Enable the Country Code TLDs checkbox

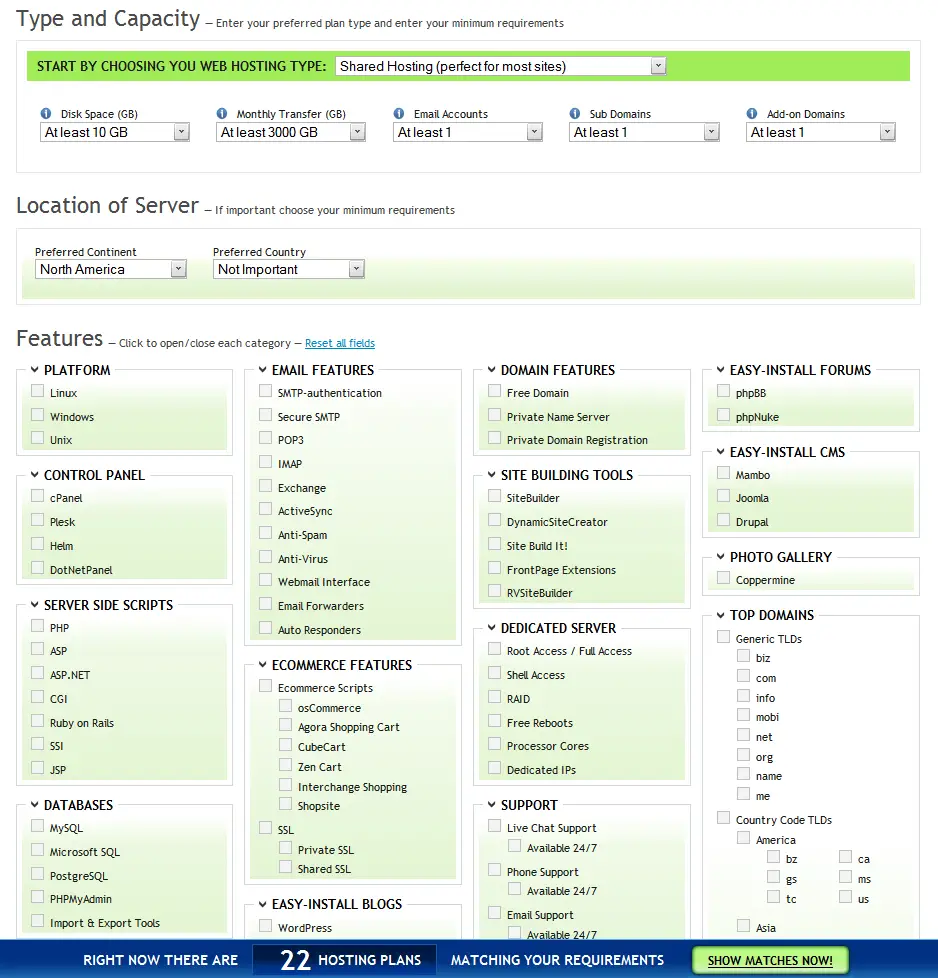click(x=723, y=818)
